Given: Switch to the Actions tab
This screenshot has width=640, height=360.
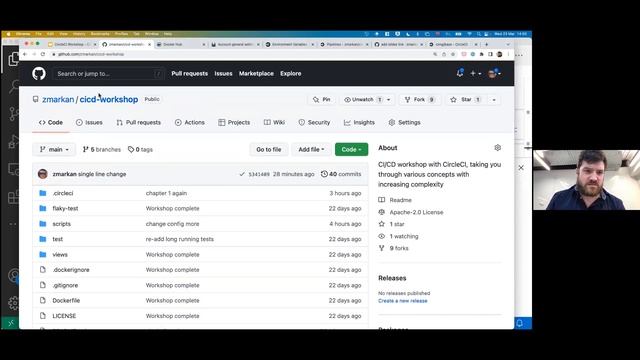Looking at the screenshot, I should 189,122.
